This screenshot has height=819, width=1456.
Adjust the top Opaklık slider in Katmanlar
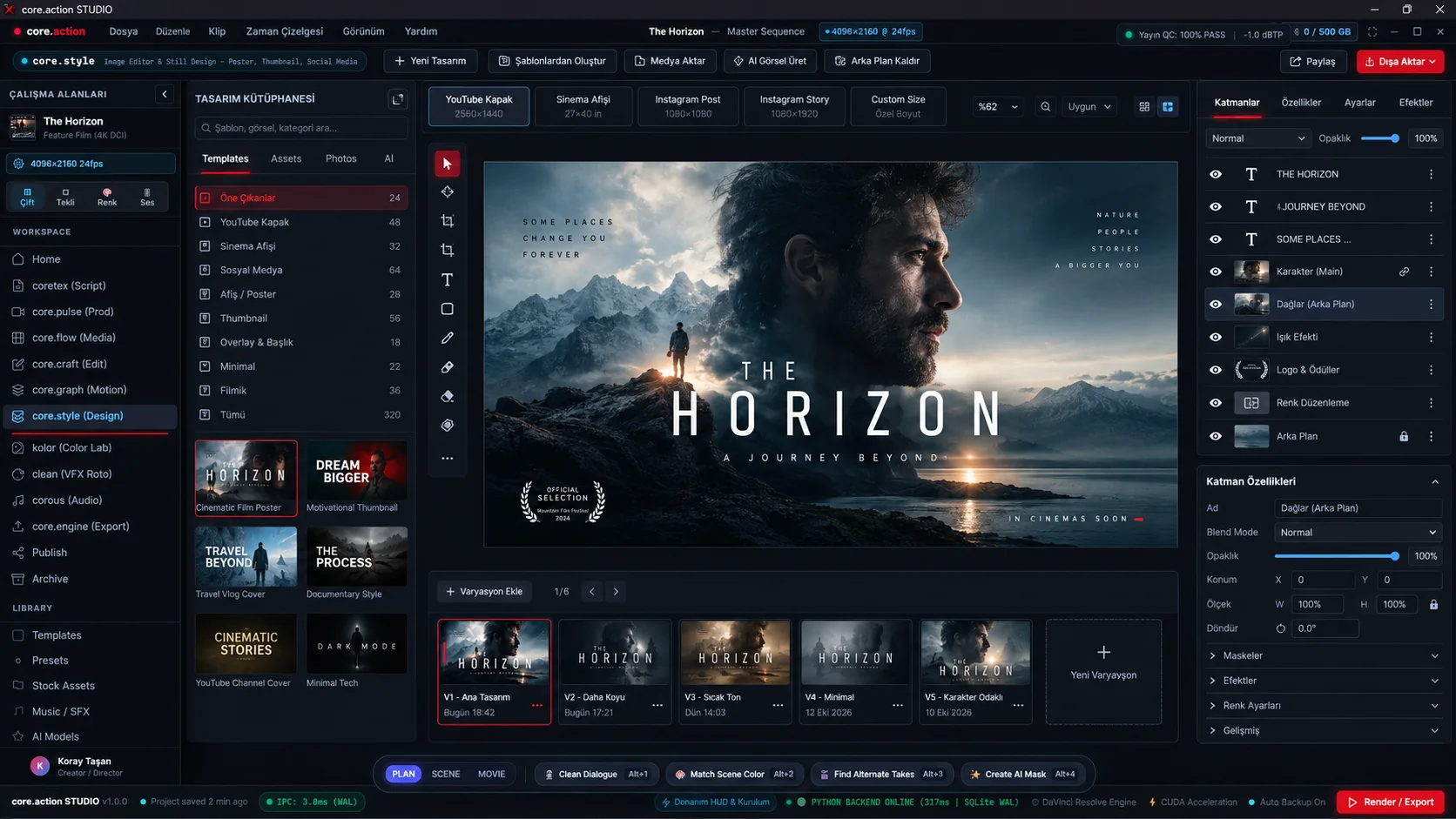tap(1380, 138)
